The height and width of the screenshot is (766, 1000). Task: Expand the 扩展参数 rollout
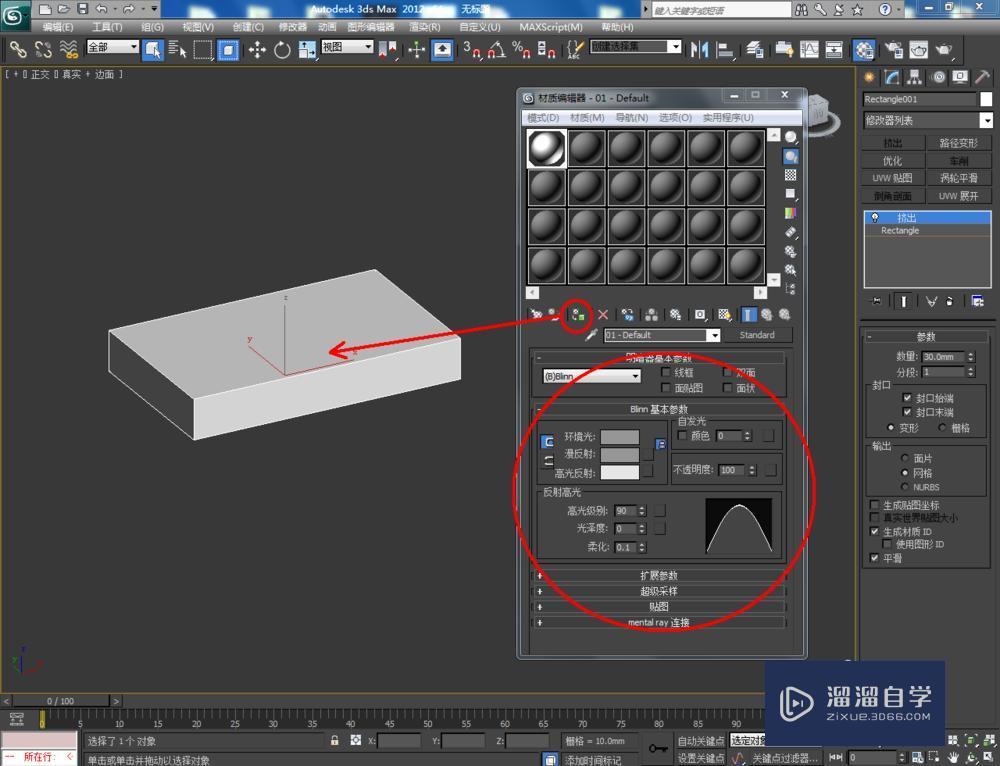(662, 575)
